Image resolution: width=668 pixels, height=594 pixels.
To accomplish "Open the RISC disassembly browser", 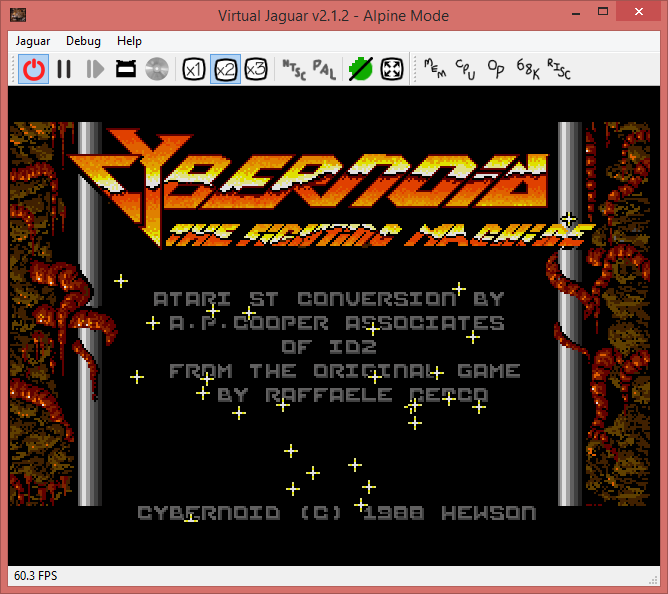I will coord(558,69).
